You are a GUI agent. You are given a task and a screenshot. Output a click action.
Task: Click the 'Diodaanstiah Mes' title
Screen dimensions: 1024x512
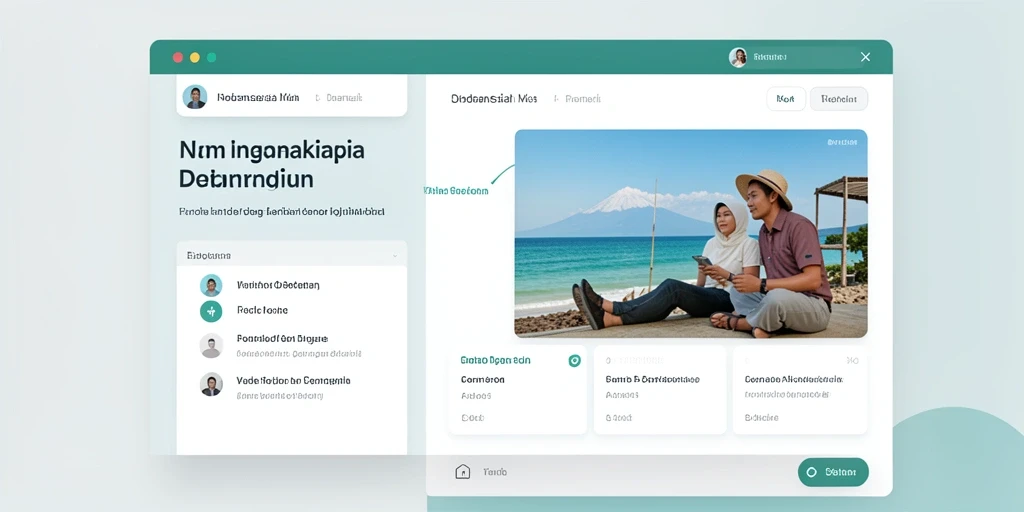tap(494, 99)
